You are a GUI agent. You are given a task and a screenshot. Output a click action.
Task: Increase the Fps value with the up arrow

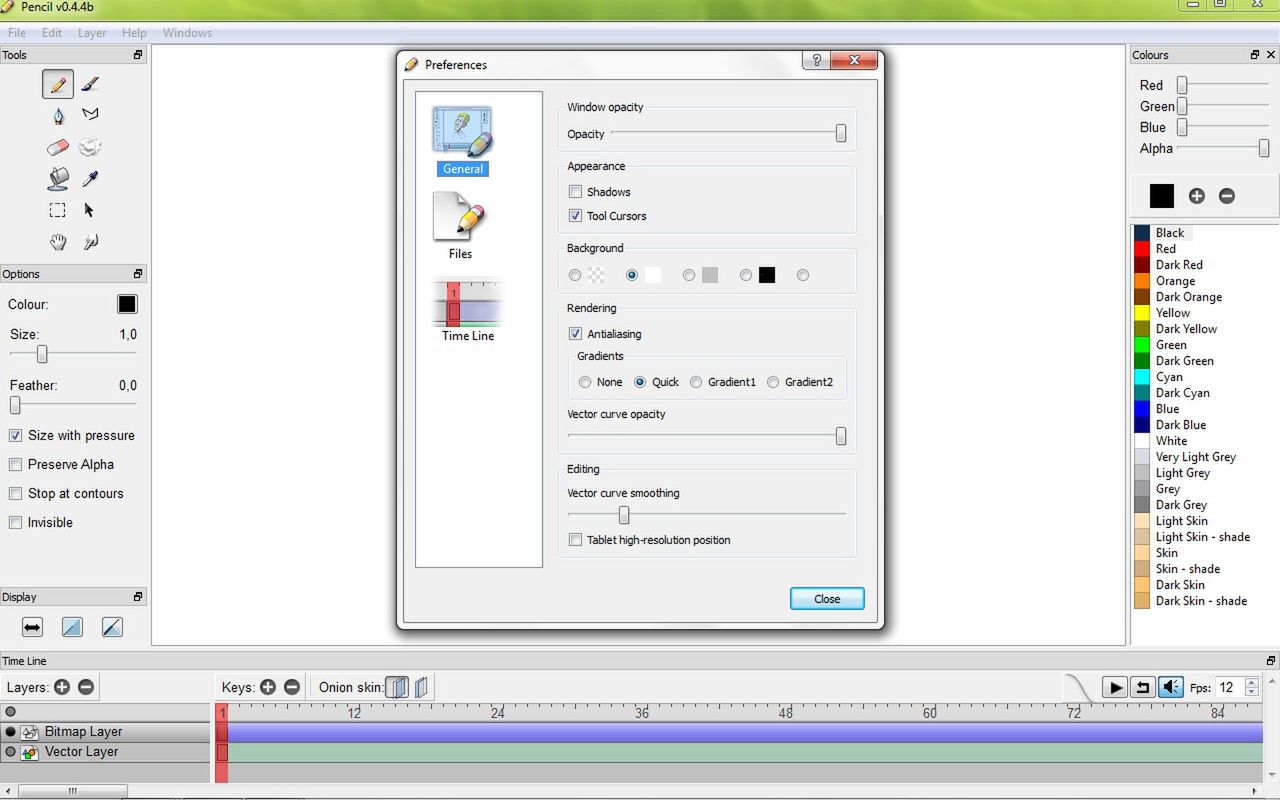tap(1252, 682)
